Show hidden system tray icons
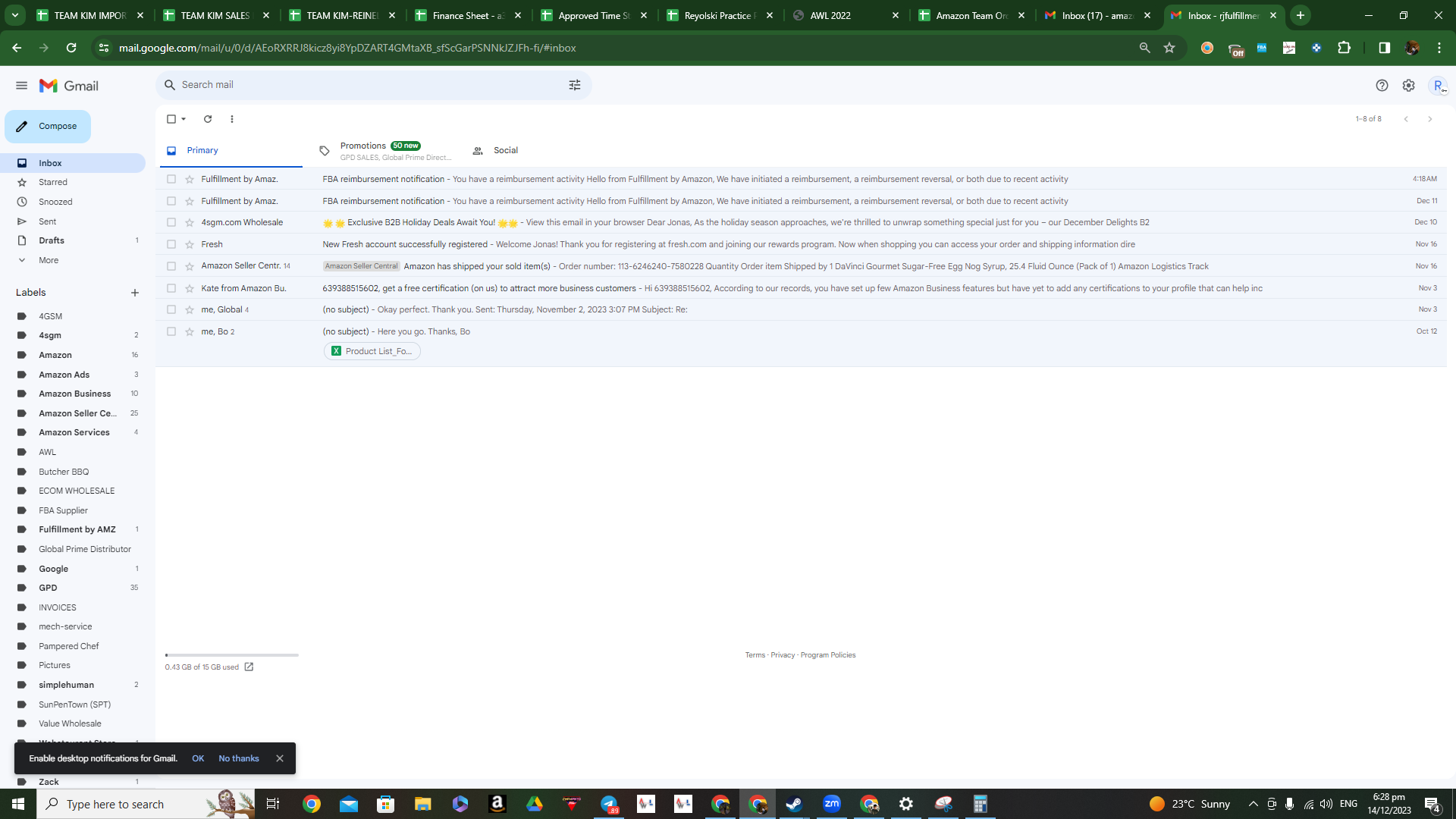 tap(1253, 804)
